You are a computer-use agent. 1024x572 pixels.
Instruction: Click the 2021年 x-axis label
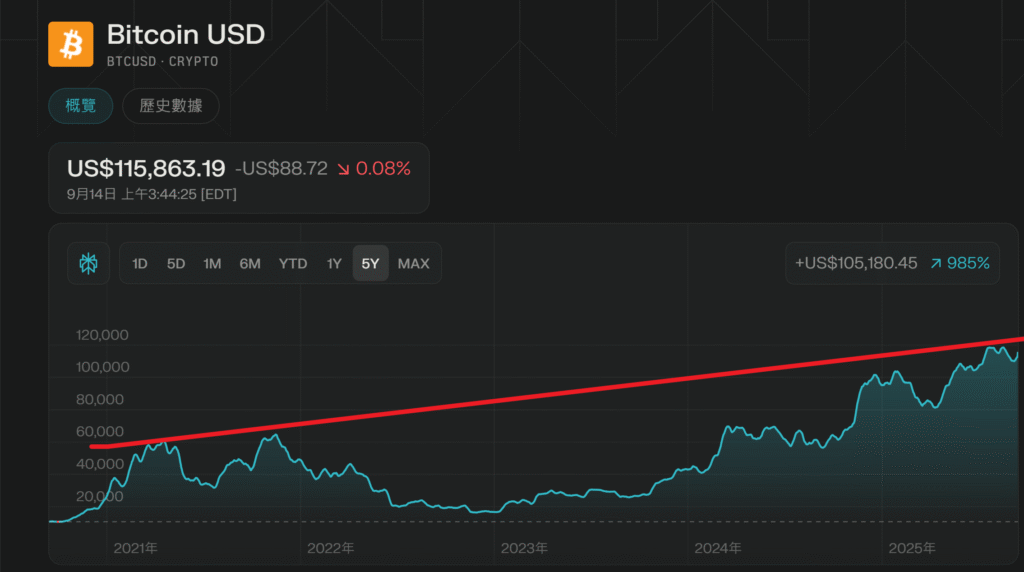(136, 548)
